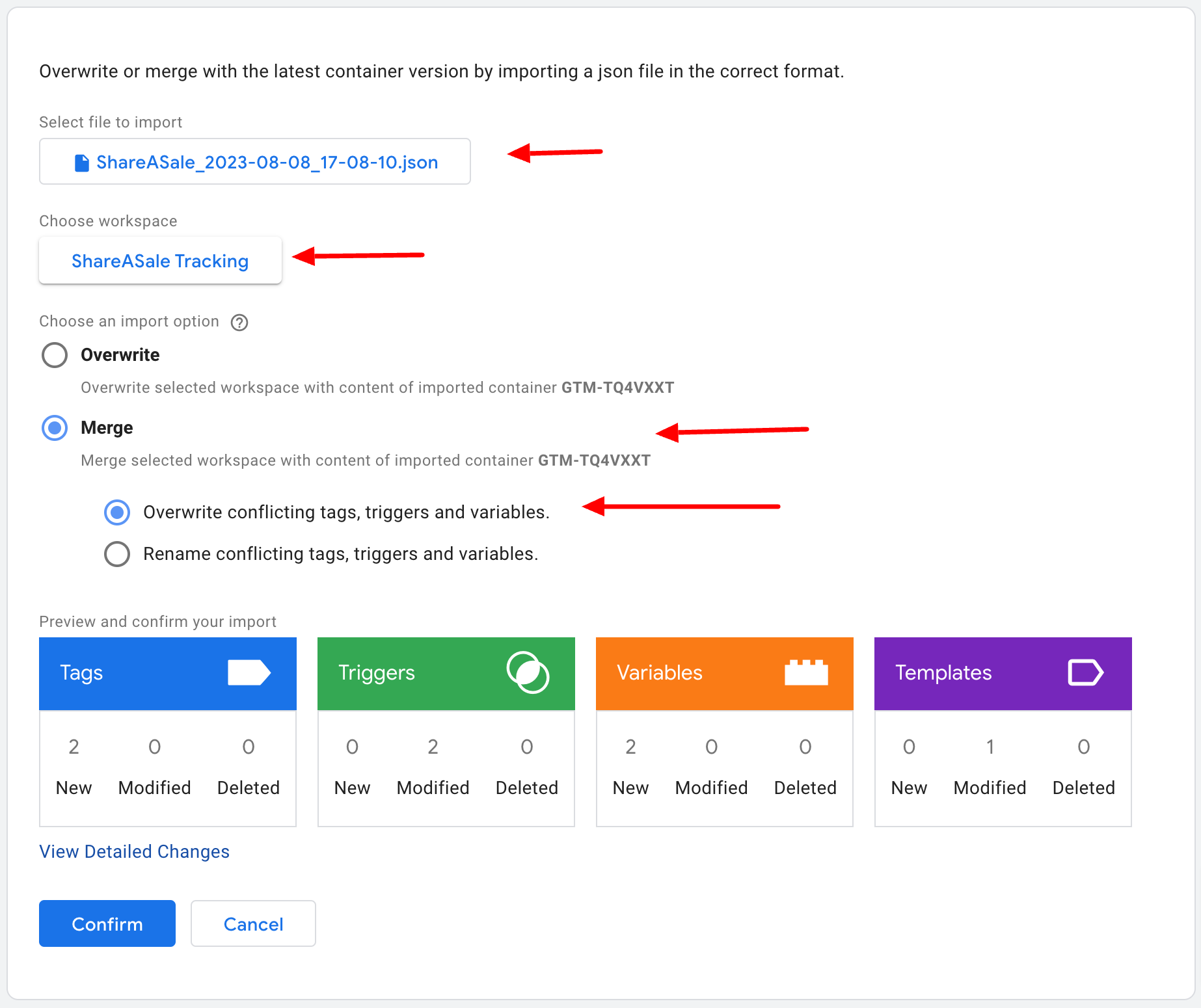1201x1008 pixels.
Task: Click the file icon beside ShareASale json
Action: (x=82, y=163)
